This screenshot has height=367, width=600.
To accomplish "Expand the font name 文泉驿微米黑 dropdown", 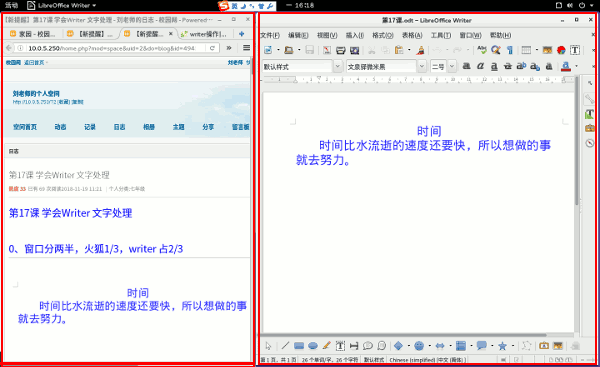I will coord(421,66).
